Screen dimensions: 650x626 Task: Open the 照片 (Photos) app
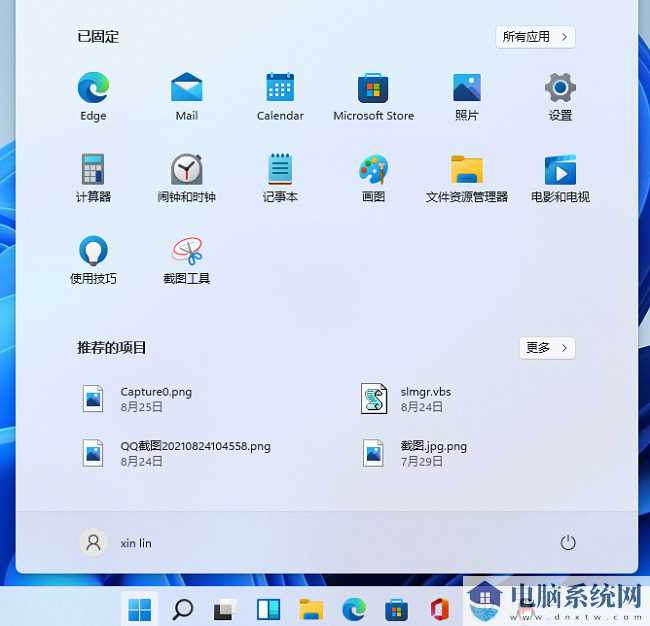(467, 96)
